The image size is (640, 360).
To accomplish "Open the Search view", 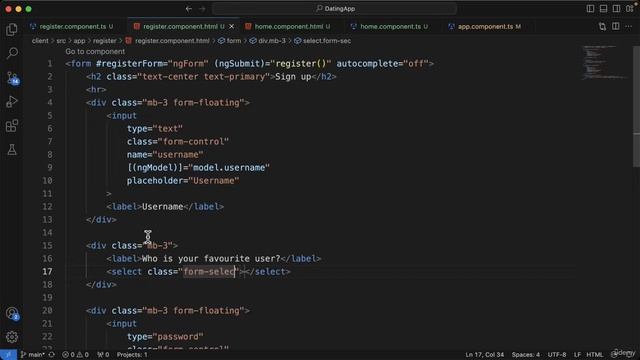I will pos(12,53).
